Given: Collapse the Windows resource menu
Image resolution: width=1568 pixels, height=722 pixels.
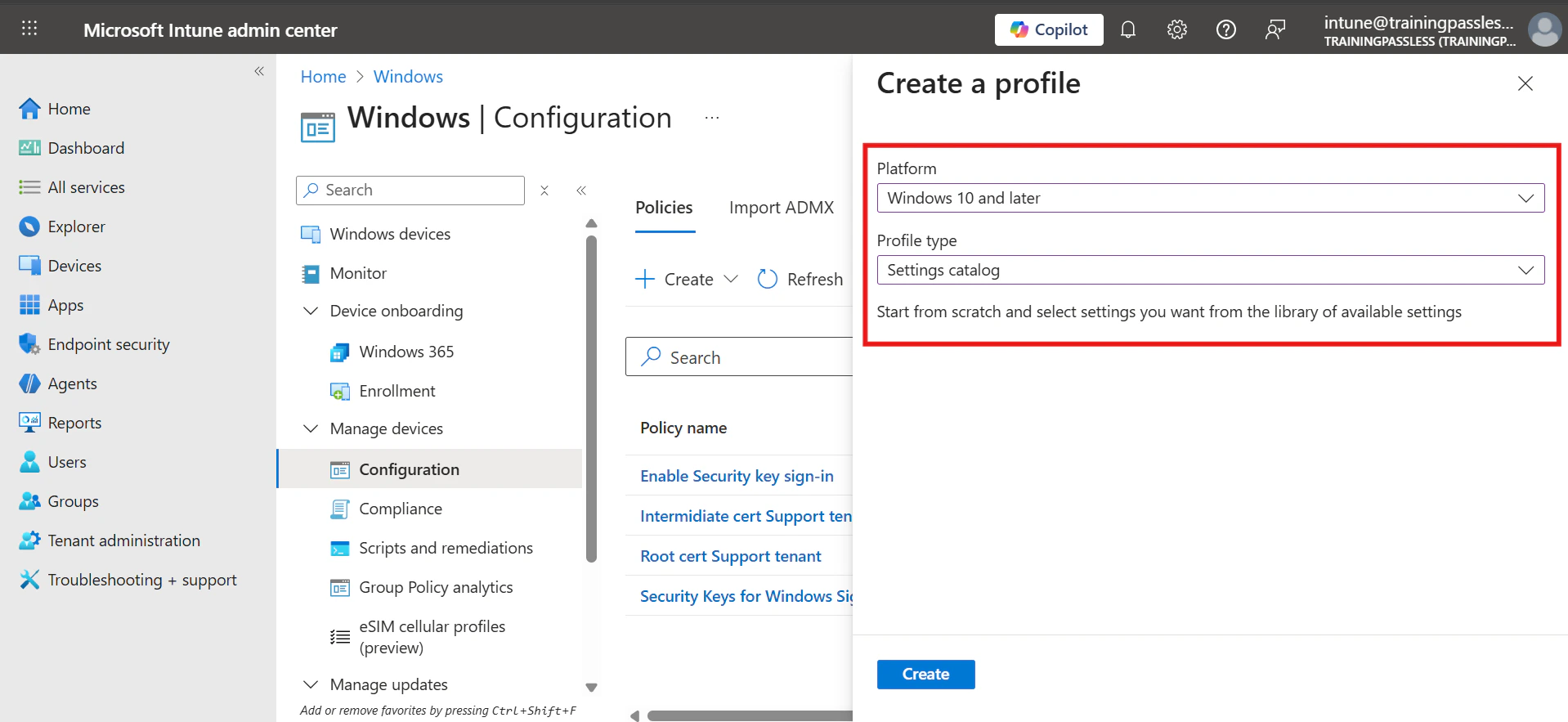Looking at the screenshot, I should [581, 191].
